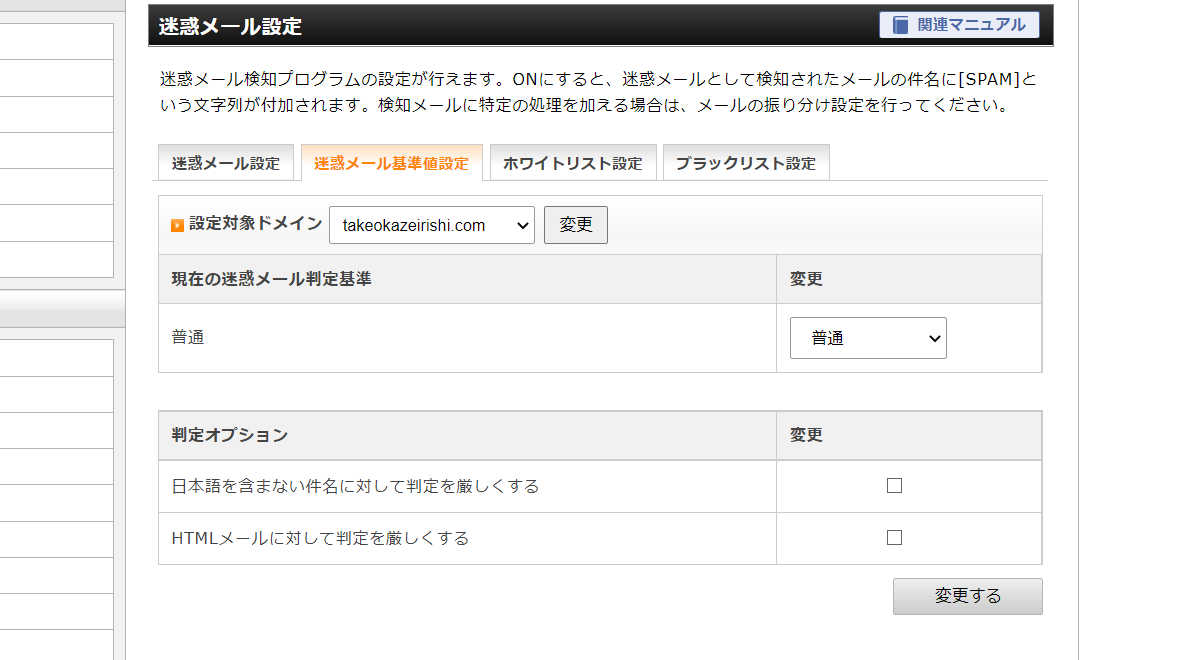Open the ホワイトリスト設定 tab
This screenshot has height=660, width=1186.
(x=572, y=163)
